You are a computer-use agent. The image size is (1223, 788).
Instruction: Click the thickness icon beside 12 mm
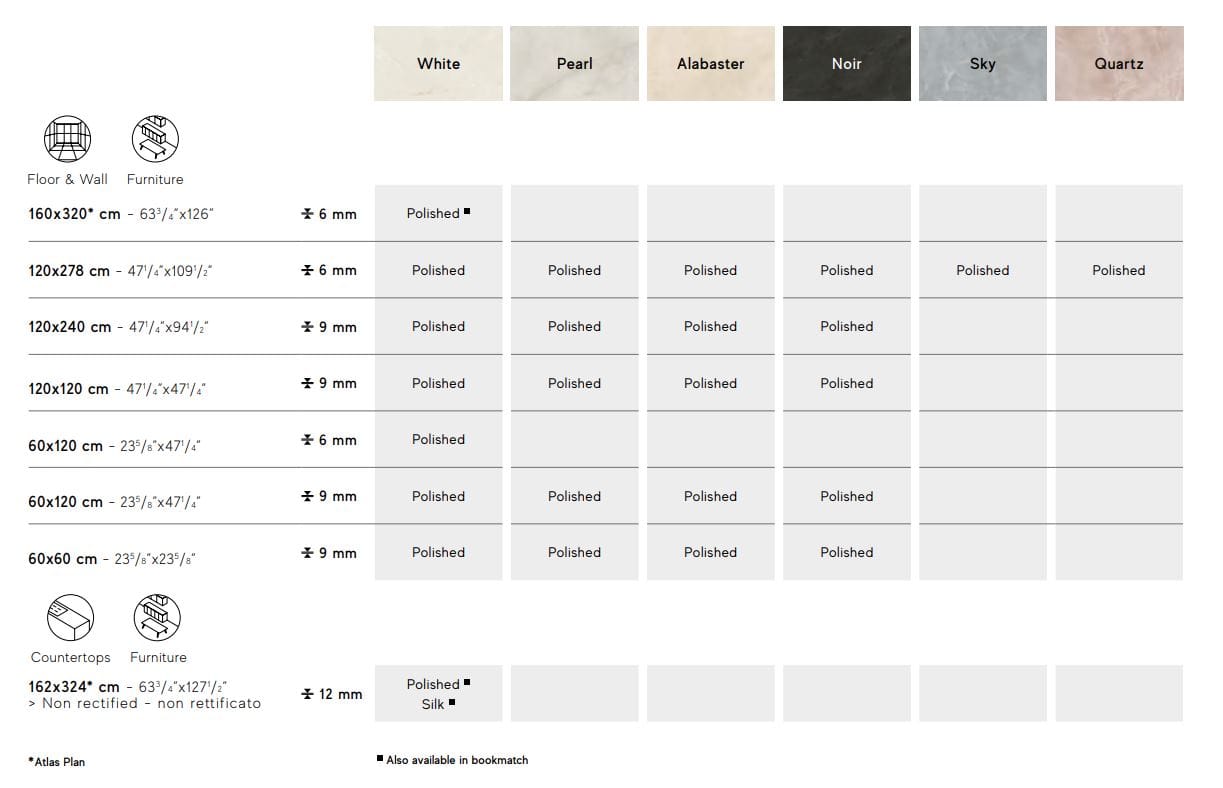point(307,694)
